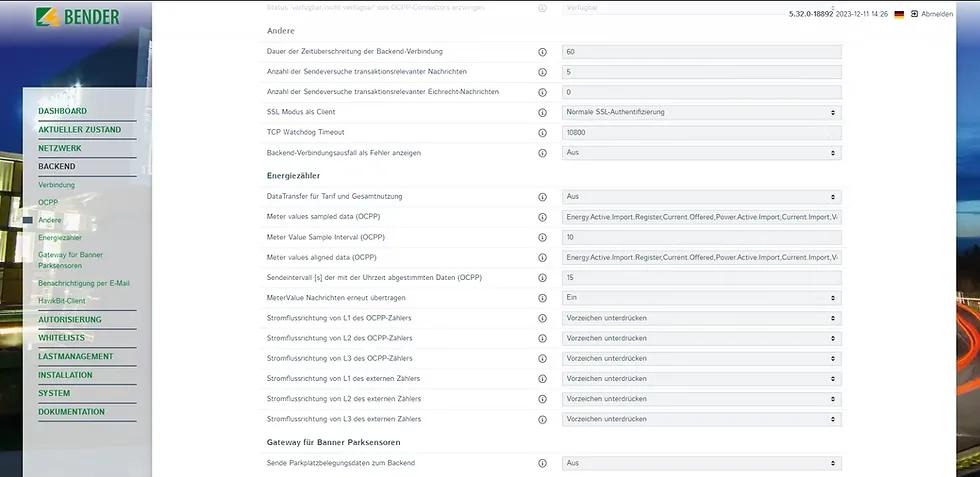
Task: Click Meter values aligned data field
Action: (x=701, y=258)
